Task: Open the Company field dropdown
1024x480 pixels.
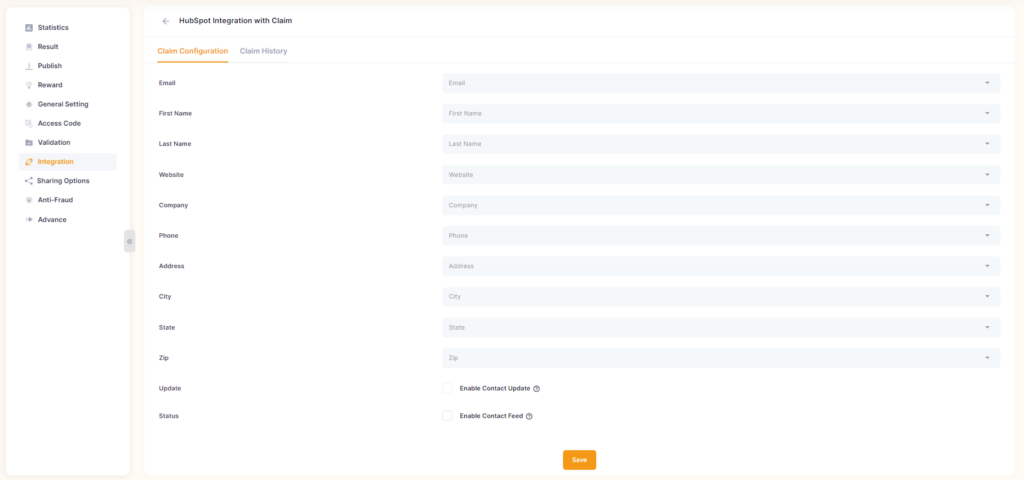Action: pyautogui.click(x=721, y=205)
